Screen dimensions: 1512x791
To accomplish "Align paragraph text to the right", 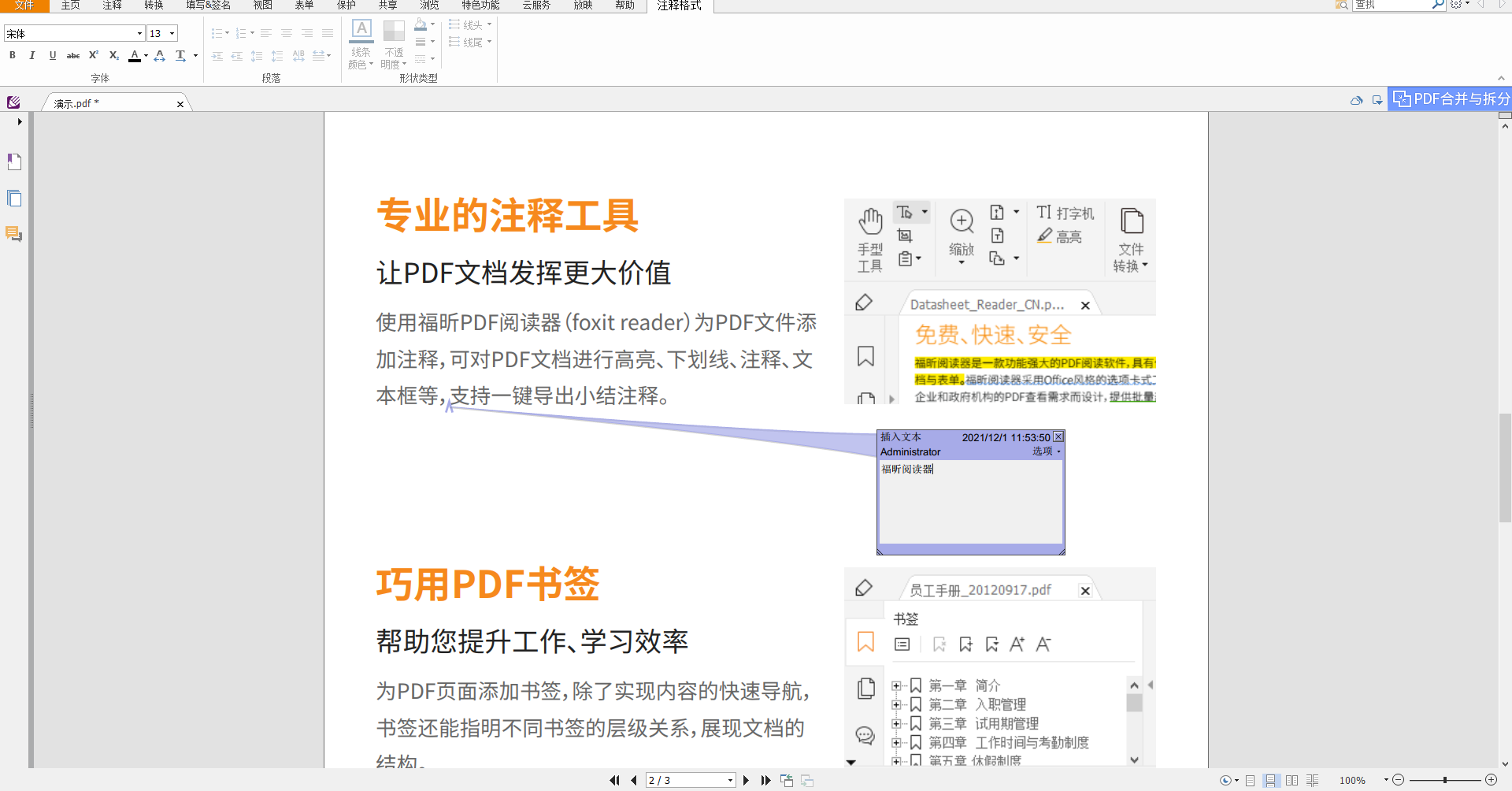I will pos(307,33).
